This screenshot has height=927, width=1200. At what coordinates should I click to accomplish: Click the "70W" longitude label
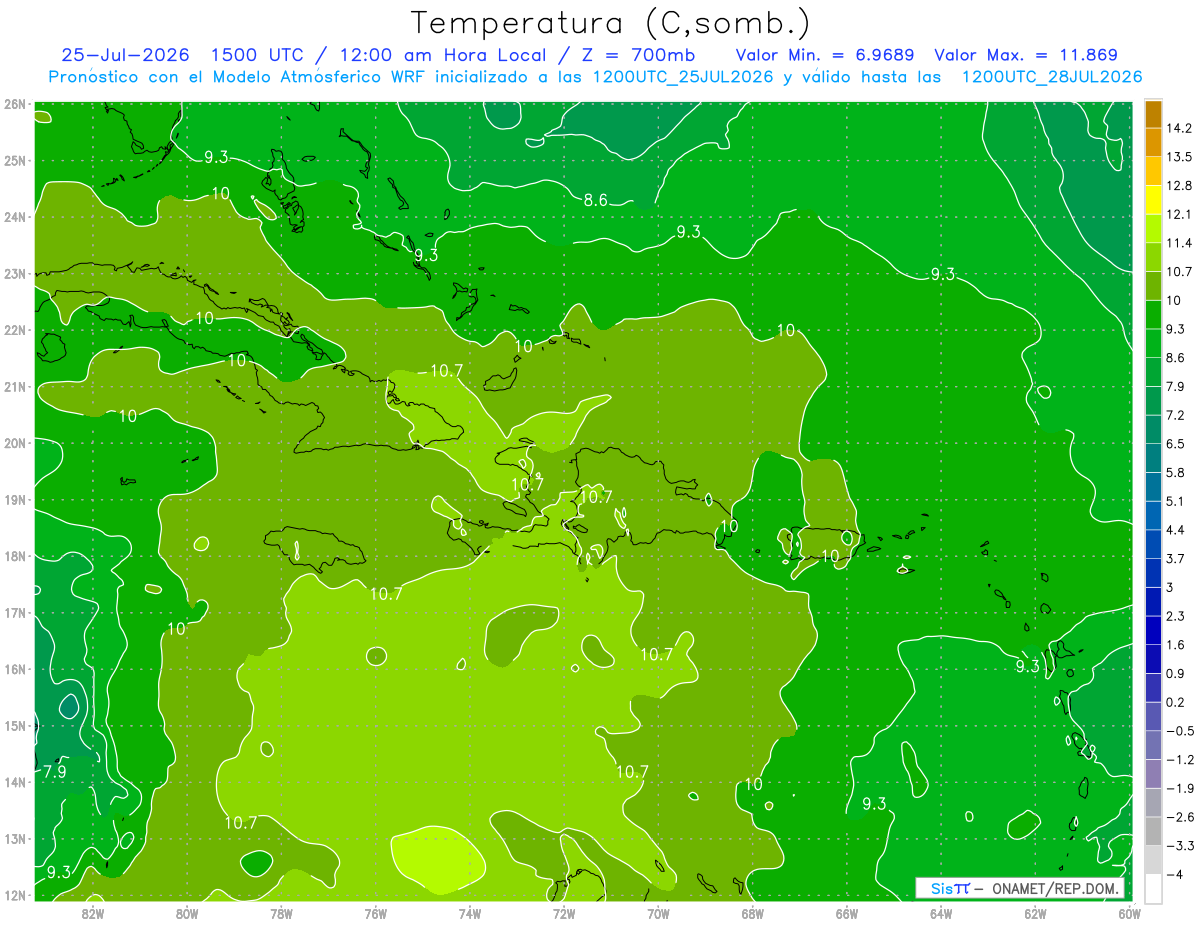(x=658, y=912)
